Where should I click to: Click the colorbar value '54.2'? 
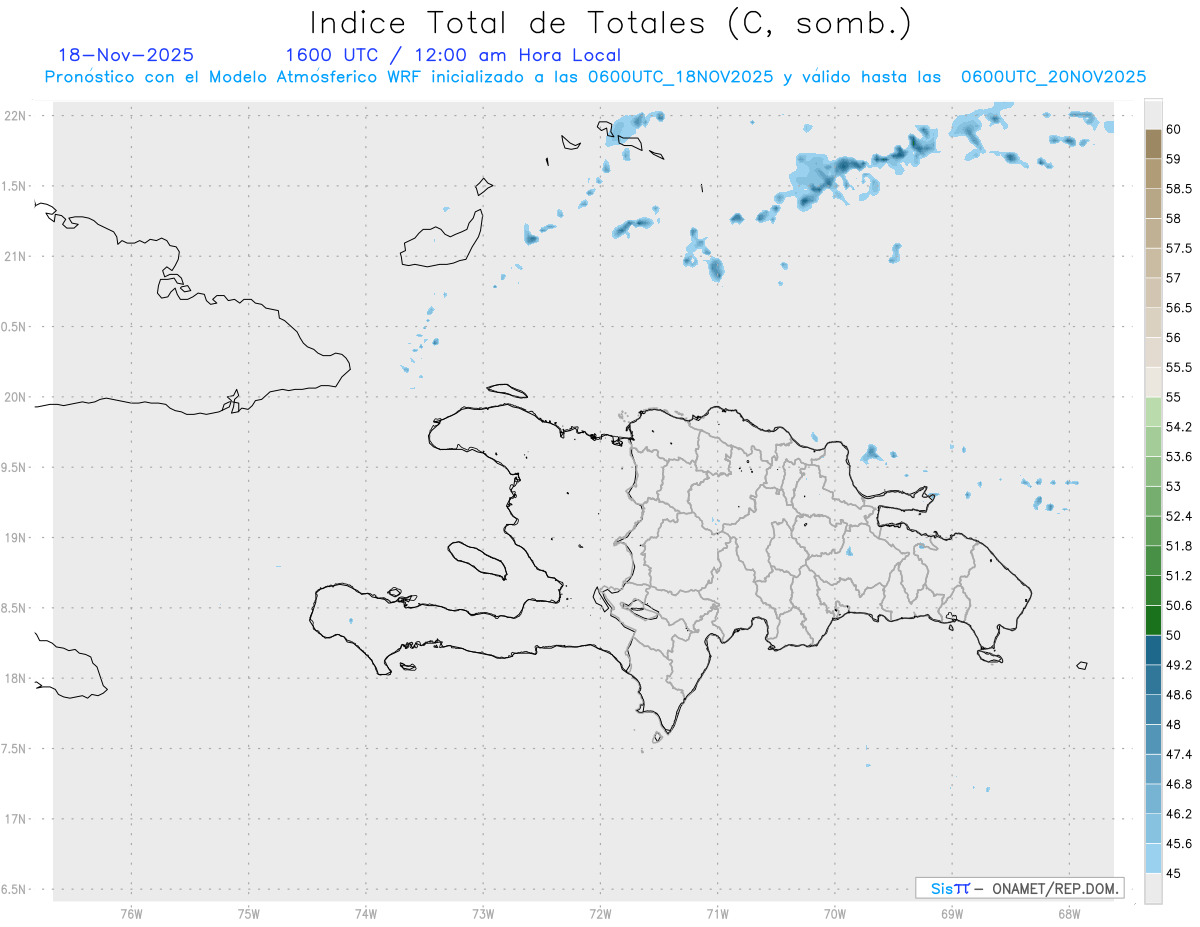click(1179, 427)
